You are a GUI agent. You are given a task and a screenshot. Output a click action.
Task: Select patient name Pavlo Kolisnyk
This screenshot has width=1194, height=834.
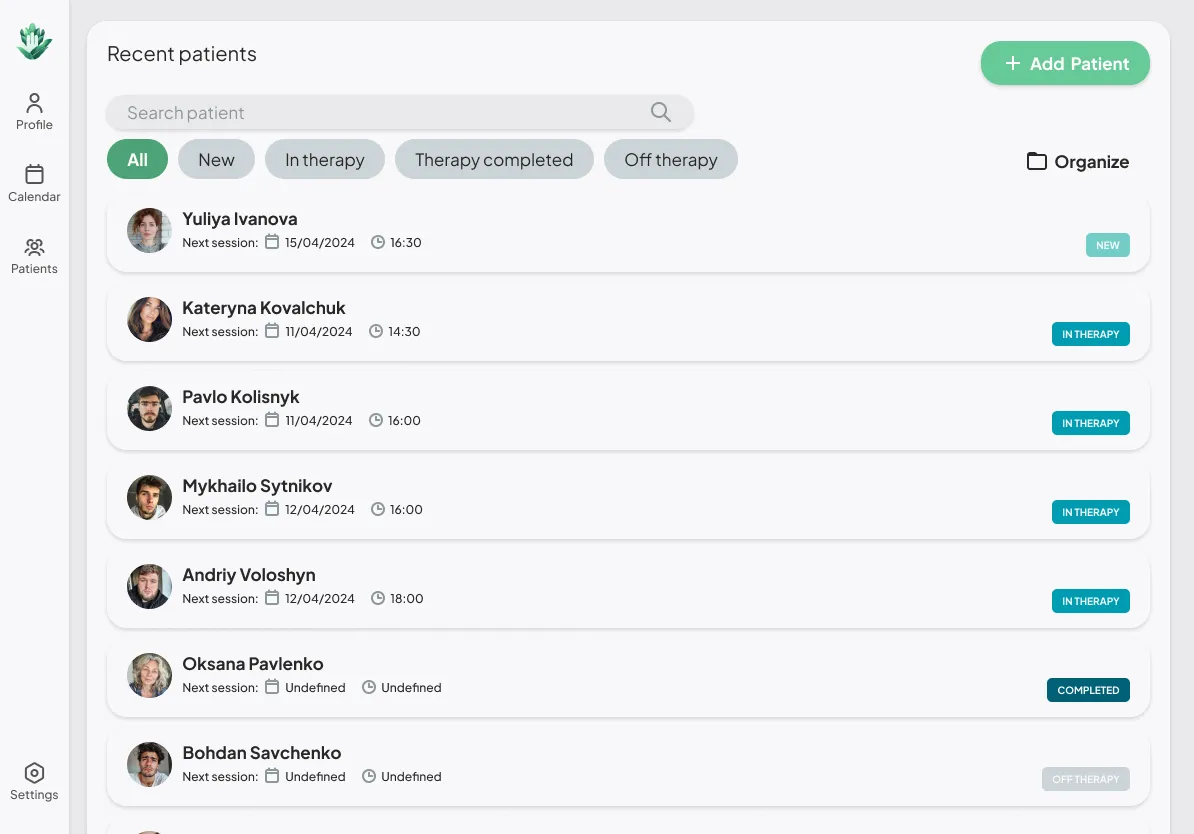[x=241, y=398]
